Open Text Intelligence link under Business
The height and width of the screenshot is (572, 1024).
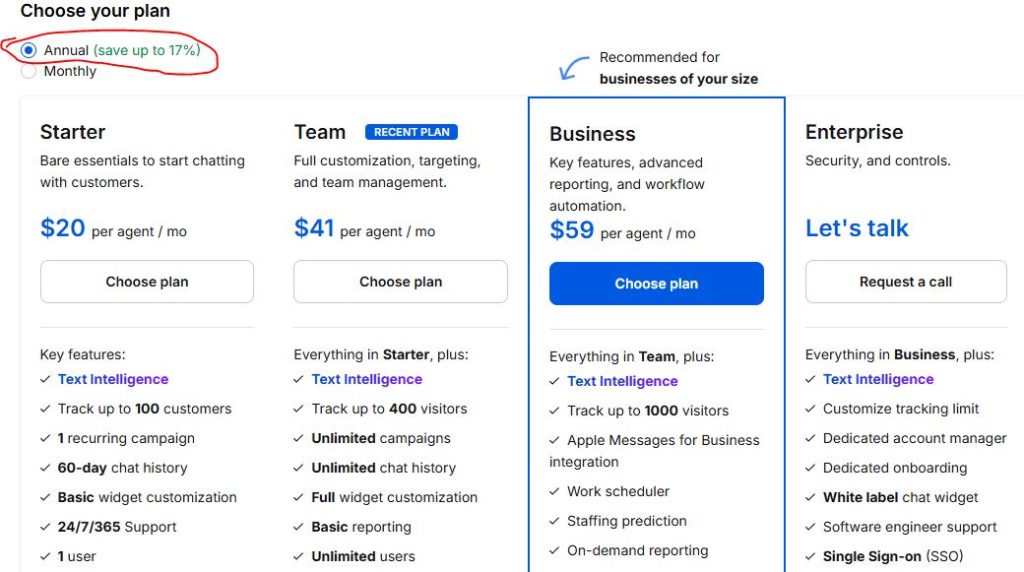coord(622,381)
